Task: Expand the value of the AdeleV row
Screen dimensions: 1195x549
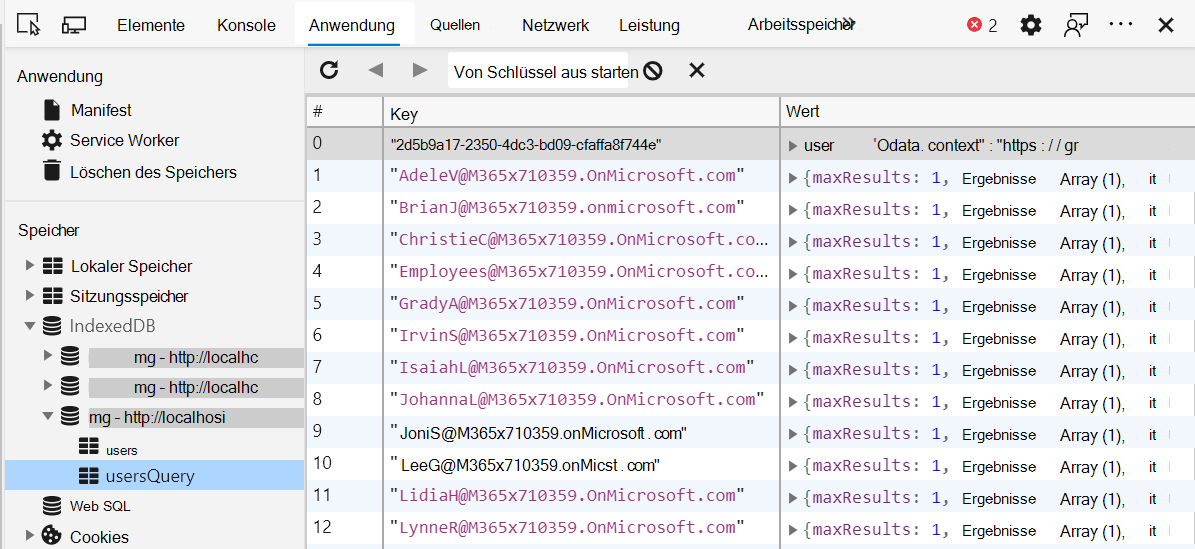Action: tap(793, 178)
